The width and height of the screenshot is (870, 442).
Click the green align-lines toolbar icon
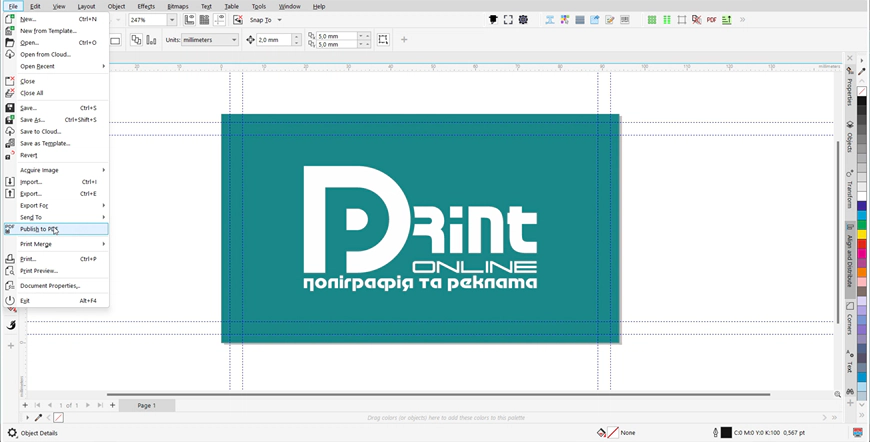726,20
